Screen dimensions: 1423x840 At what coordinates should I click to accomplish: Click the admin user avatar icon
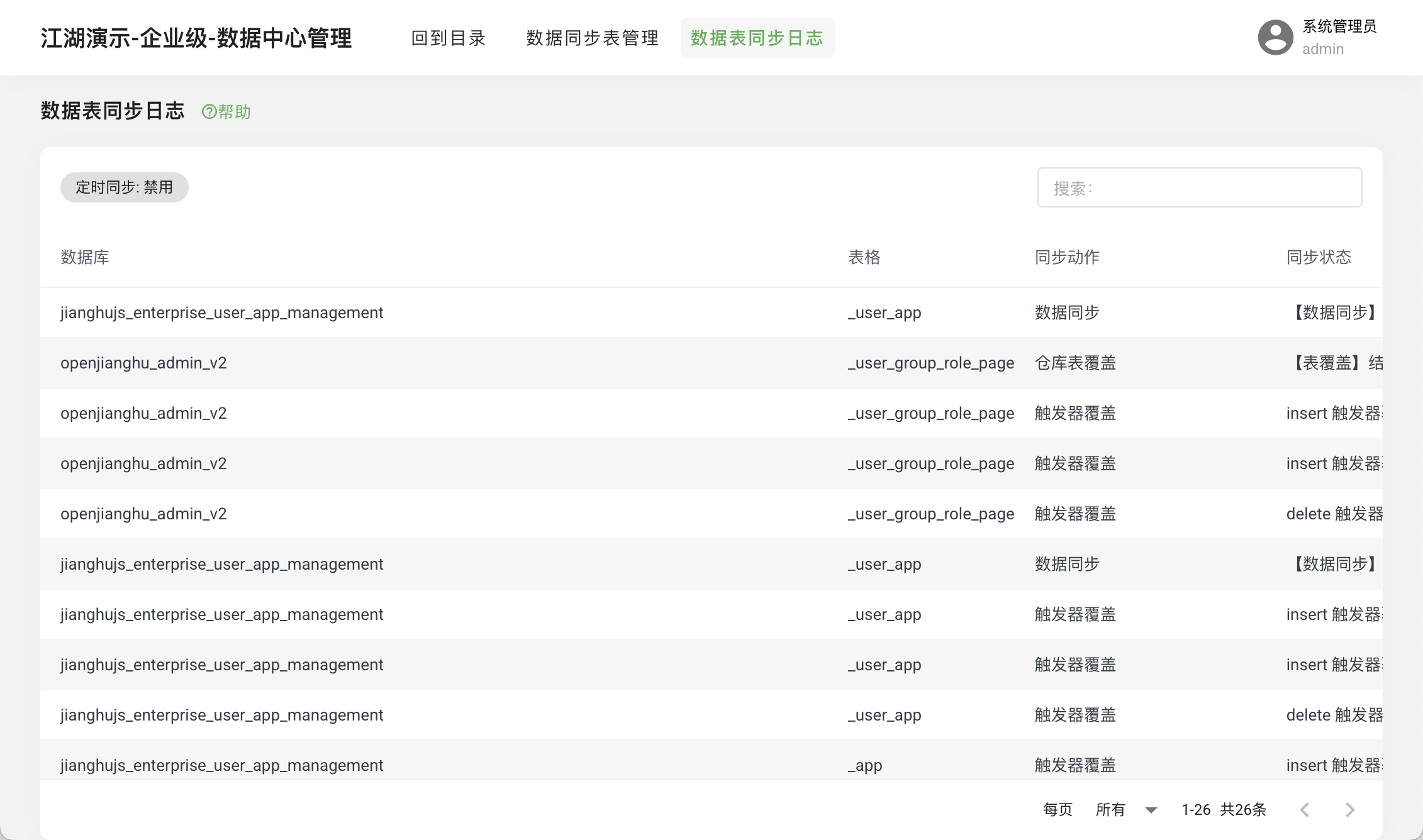[x=1275, y=38]
